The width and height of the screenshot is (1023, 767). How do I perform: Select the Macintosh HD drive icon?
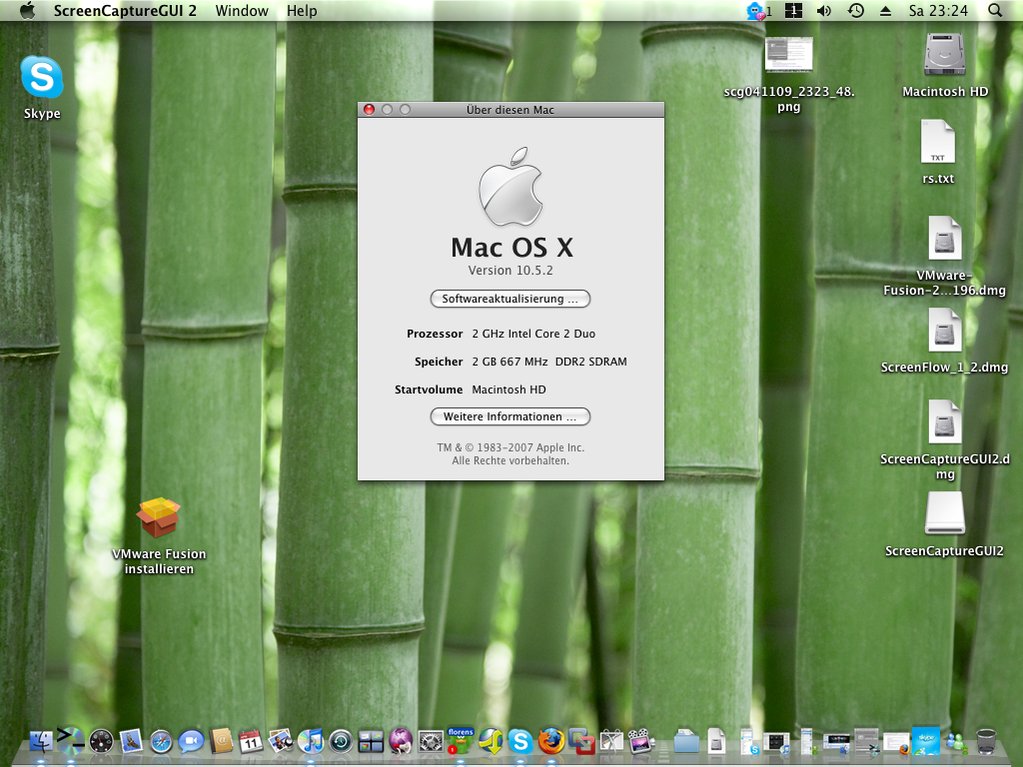(x=944, y=55)
